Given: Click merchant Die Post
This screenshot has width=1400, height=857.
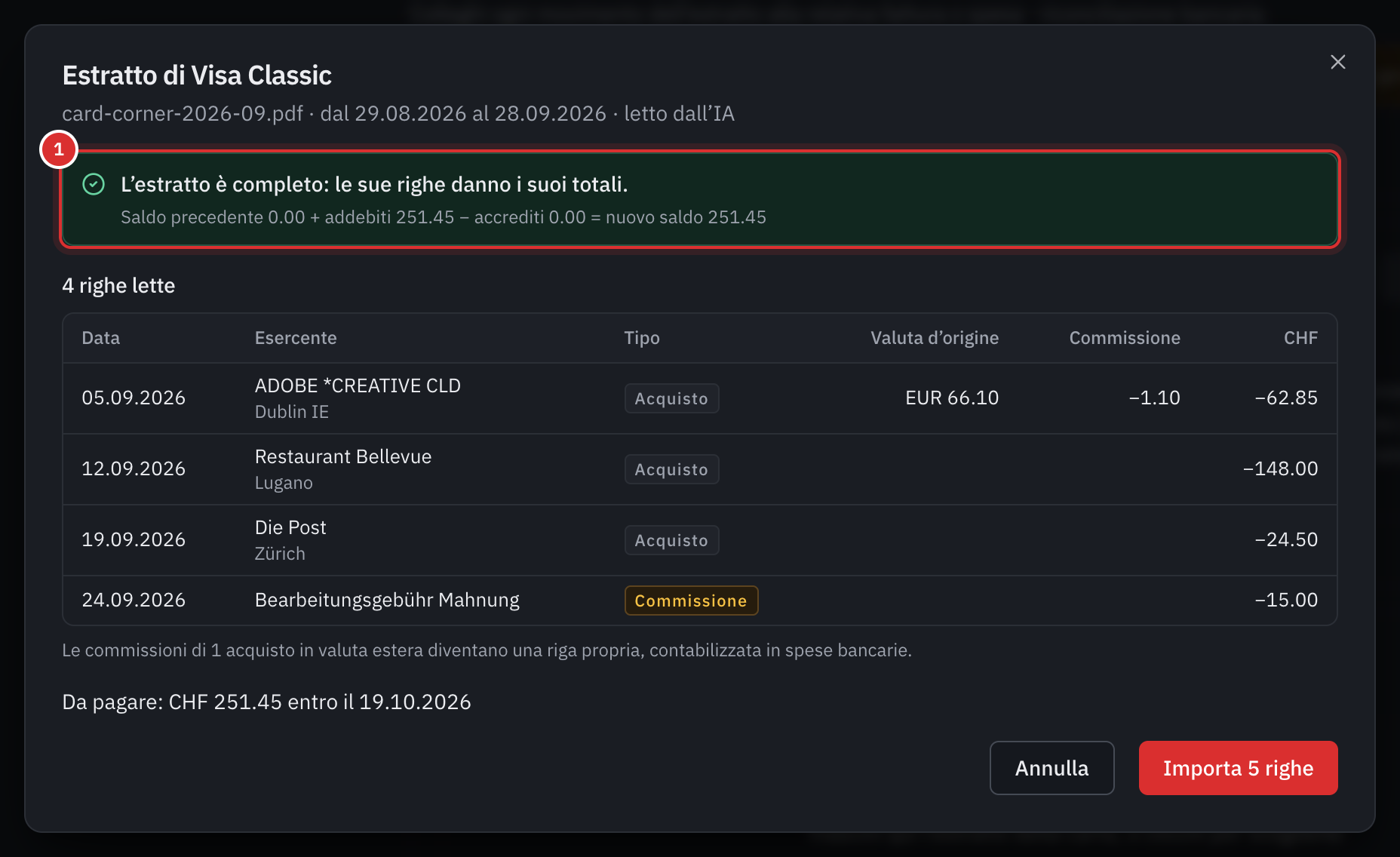Looking at the screenshot, I should [x=290, y=527].
